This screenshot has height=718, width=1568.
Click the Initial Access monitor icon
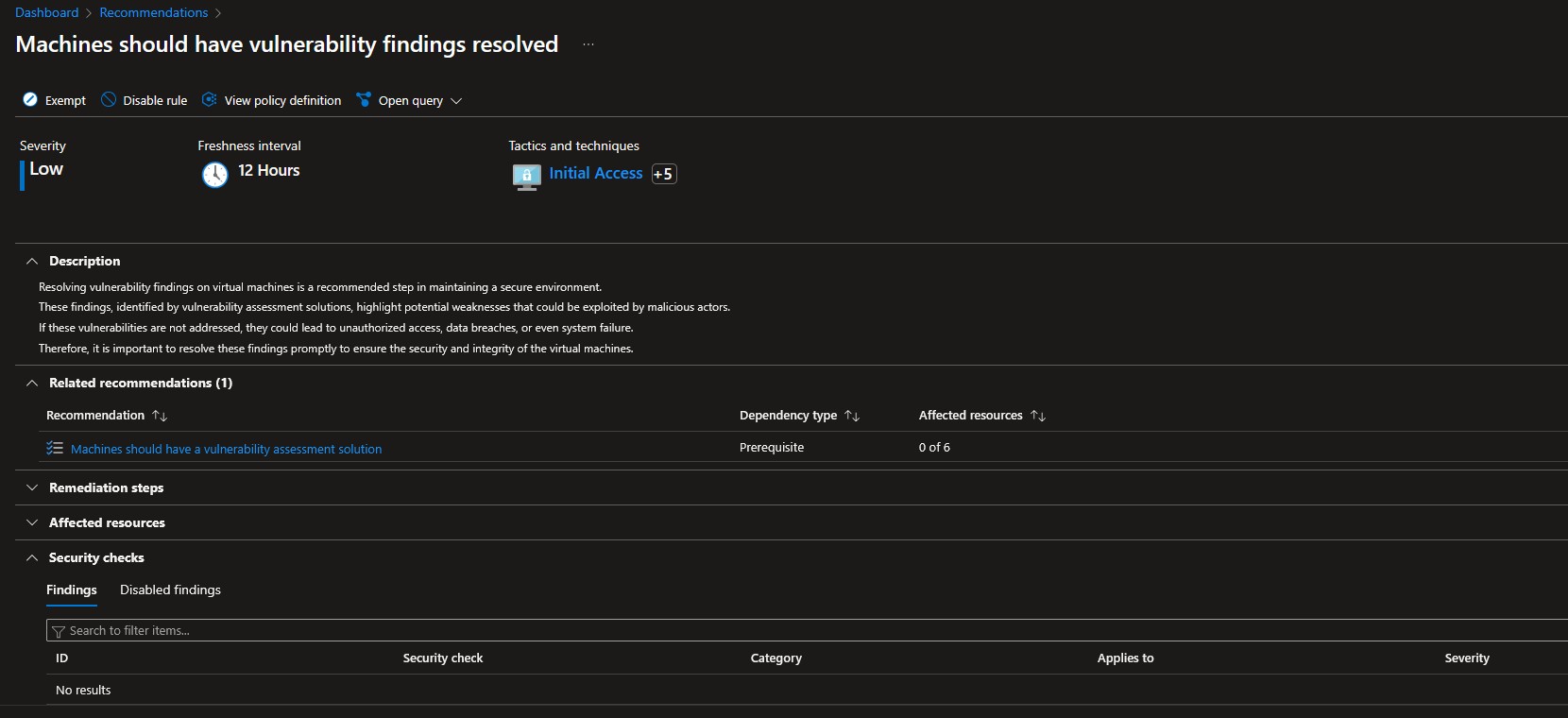click(527, 177)
